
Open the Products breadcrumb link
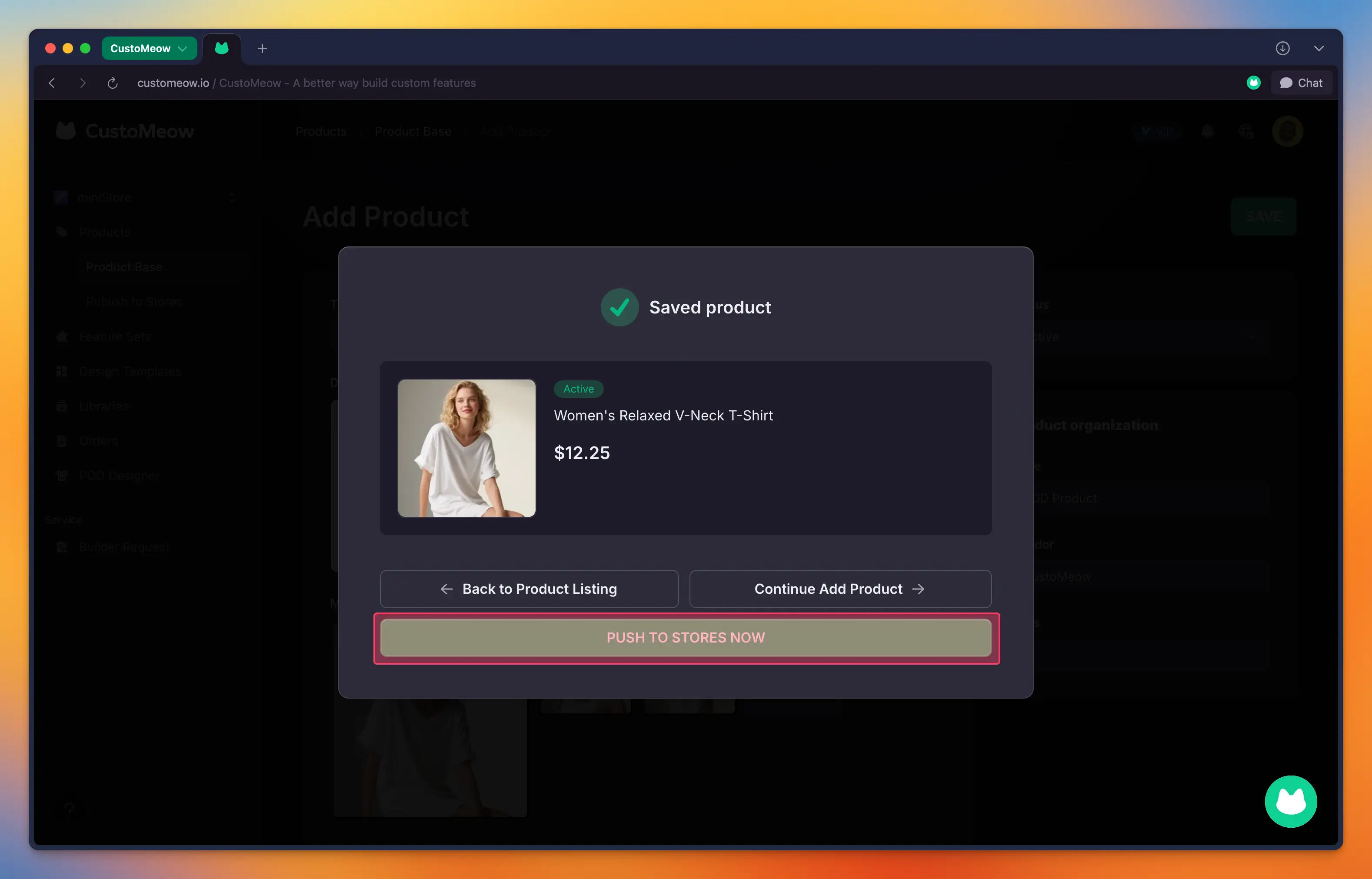point(321,131)
